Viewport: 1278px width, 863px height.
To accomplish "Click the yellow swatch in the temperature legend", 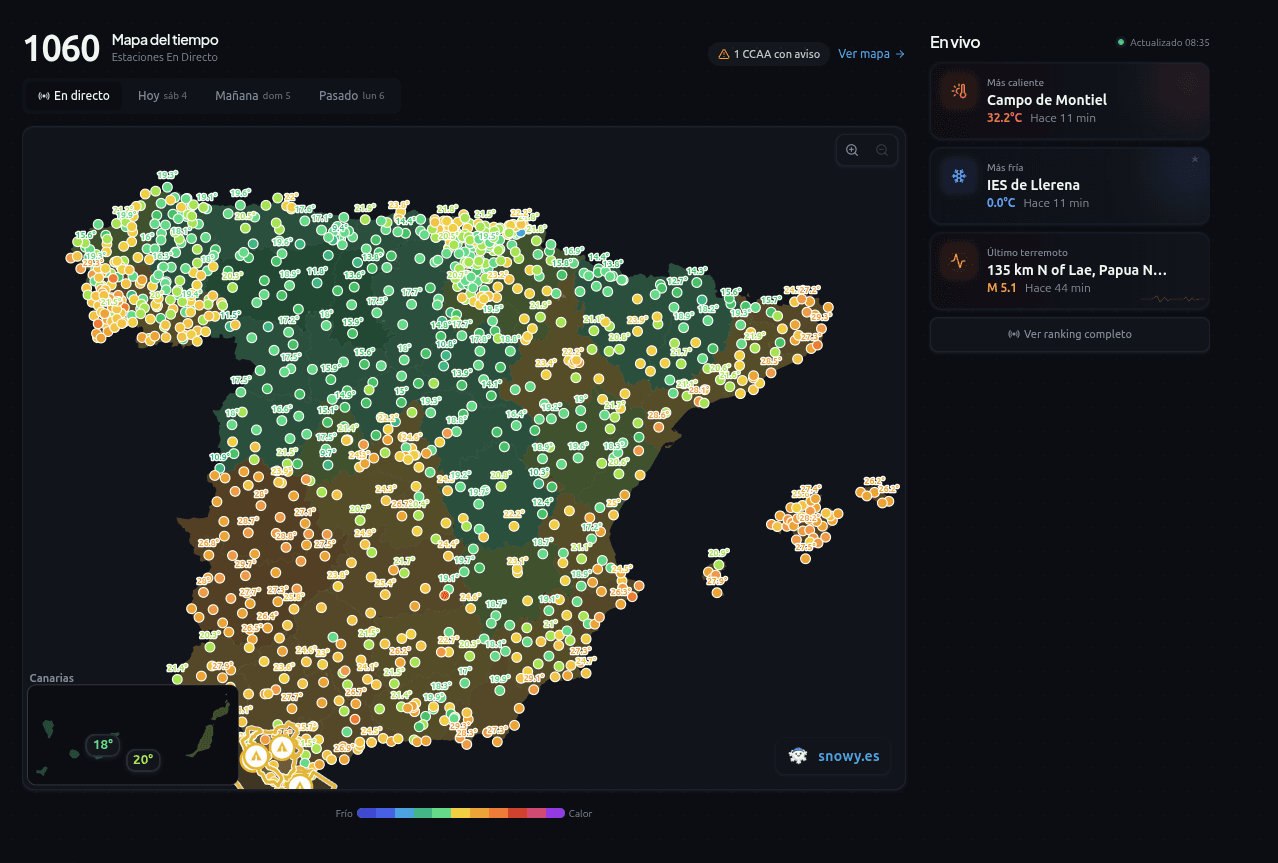I will pyautogui.click(x=461, y=813).
